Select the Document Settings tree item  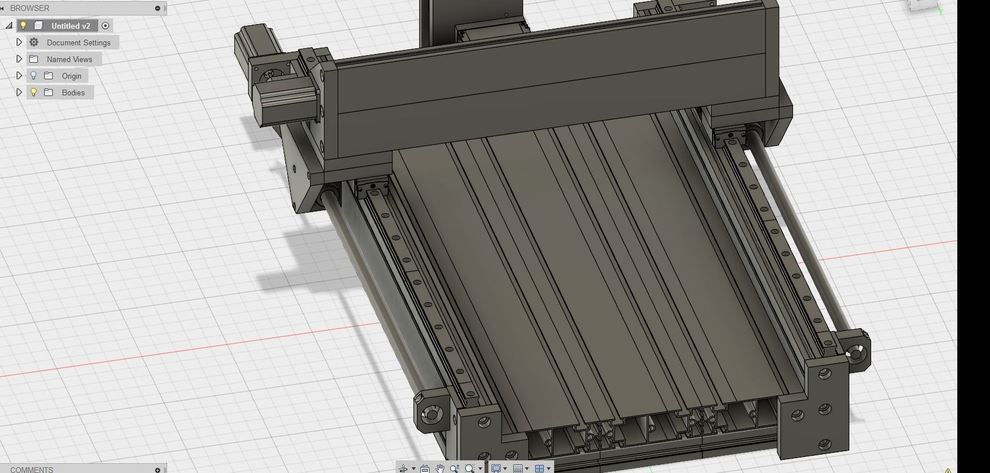click(x=78, y=43)
